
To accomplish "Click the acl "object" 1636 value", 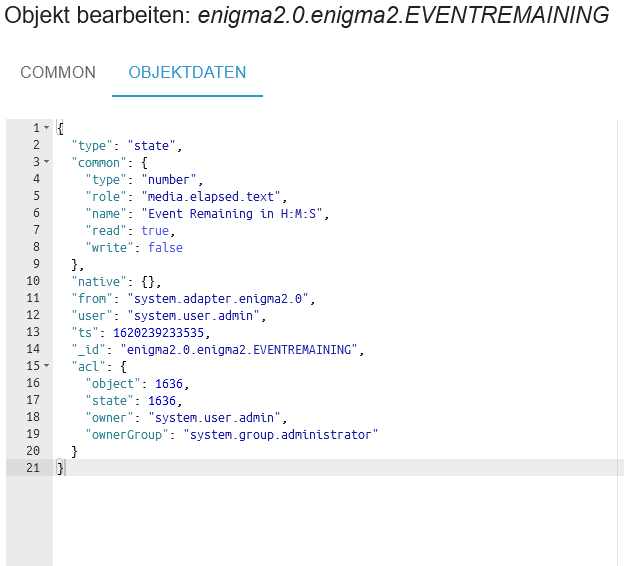I will tap(169, 384).
